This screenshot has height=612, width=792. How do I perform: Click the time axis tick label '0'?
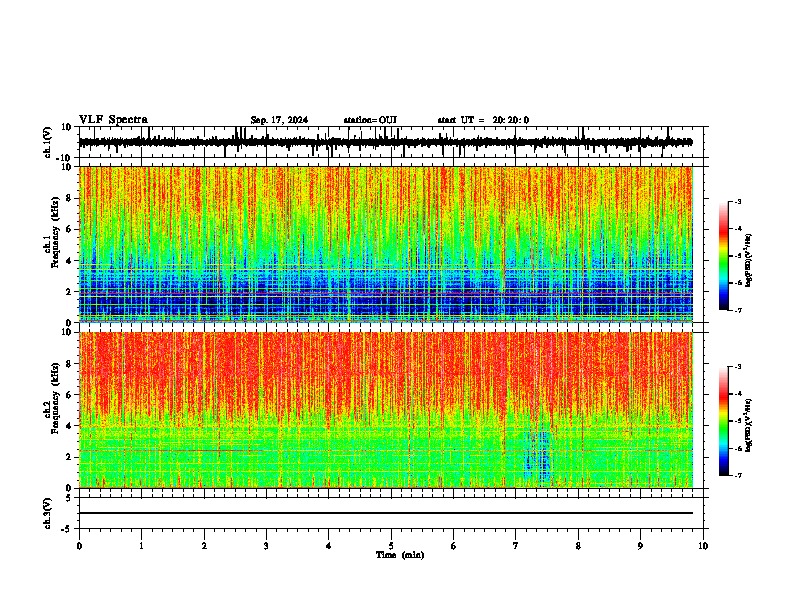point(79,546)
